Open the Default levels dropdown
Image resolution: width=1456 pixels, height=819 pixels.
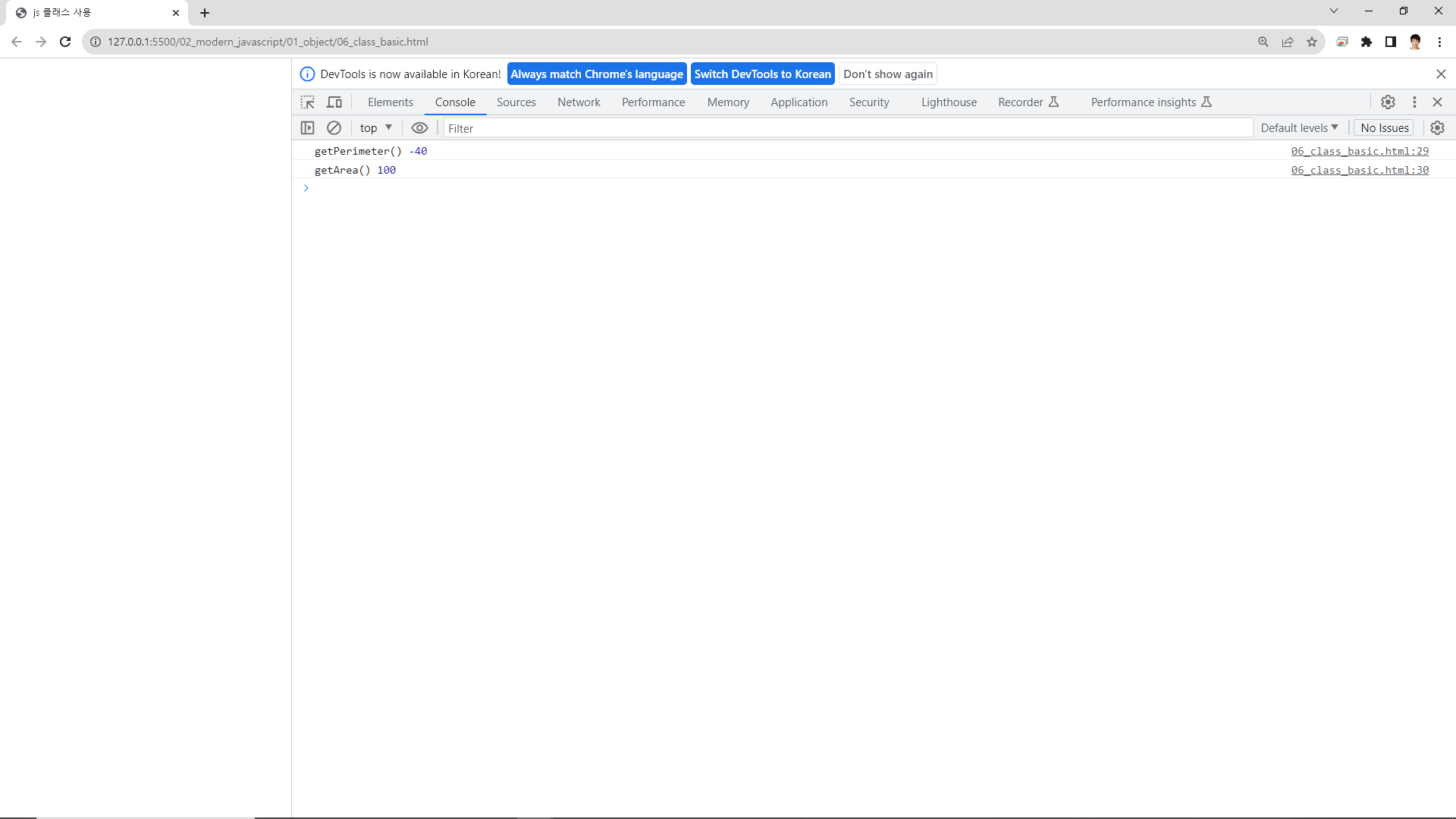[x=1299, y=128]
